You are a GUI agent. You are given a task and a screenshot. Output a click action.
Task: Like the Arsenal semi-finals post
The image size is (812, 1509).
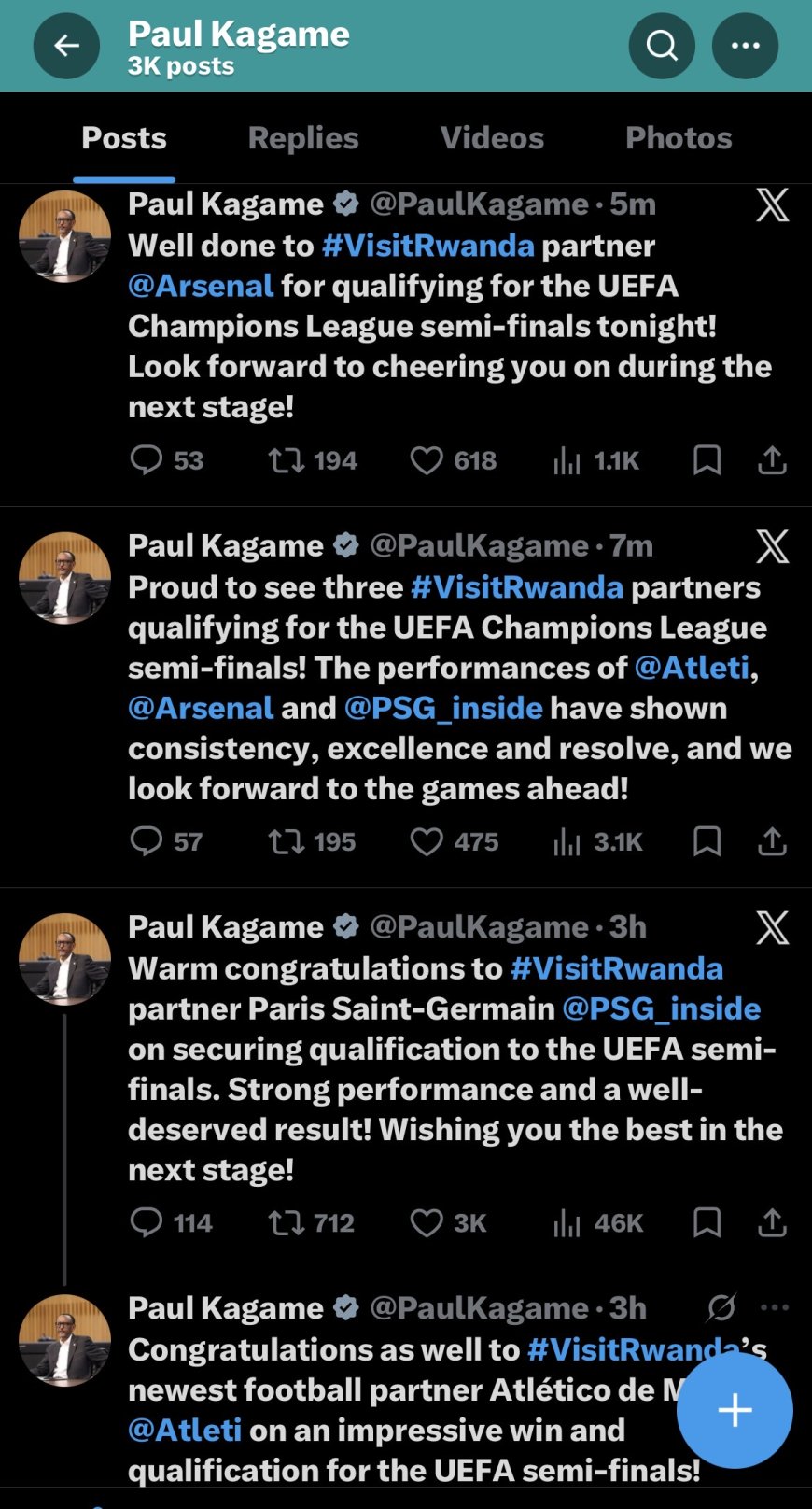click(x=427, y=460)
